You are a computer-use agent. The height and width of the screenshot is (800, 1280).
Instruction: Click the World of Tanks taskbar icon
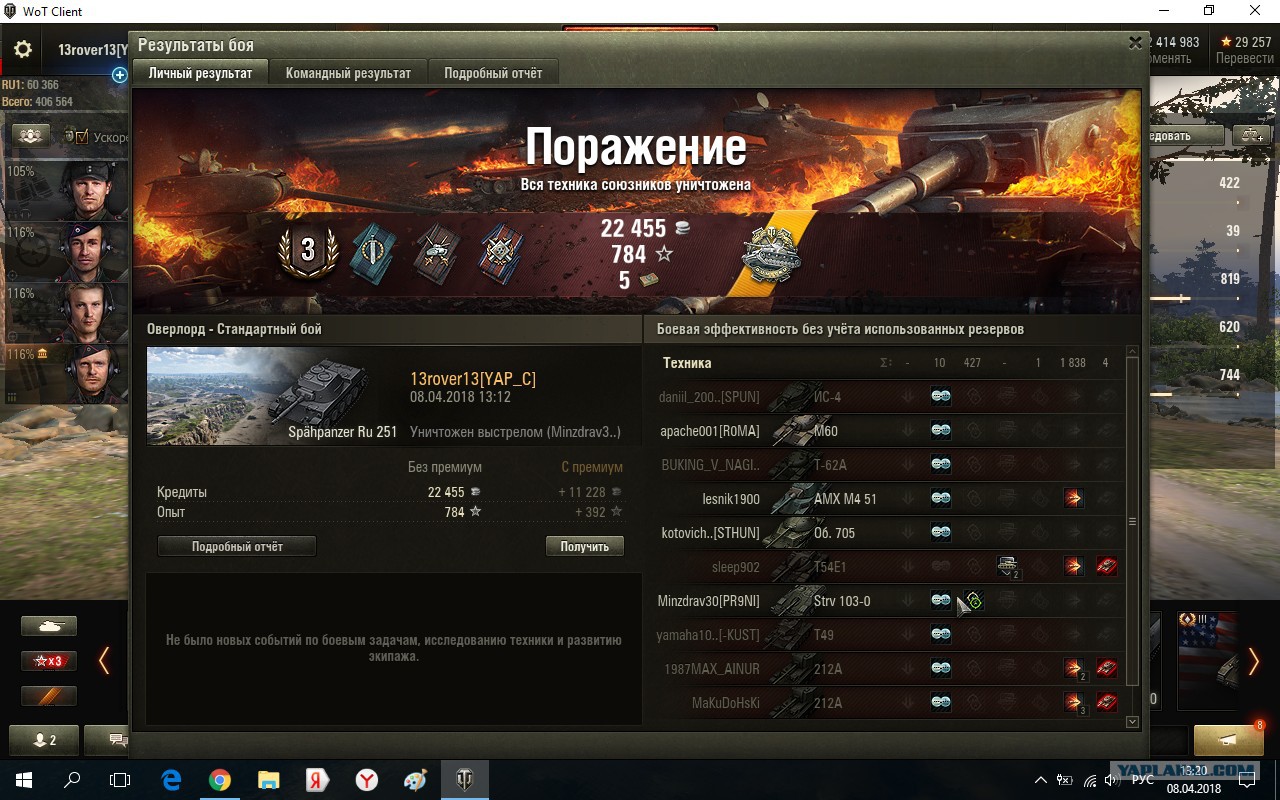click(x=464, y=780)
